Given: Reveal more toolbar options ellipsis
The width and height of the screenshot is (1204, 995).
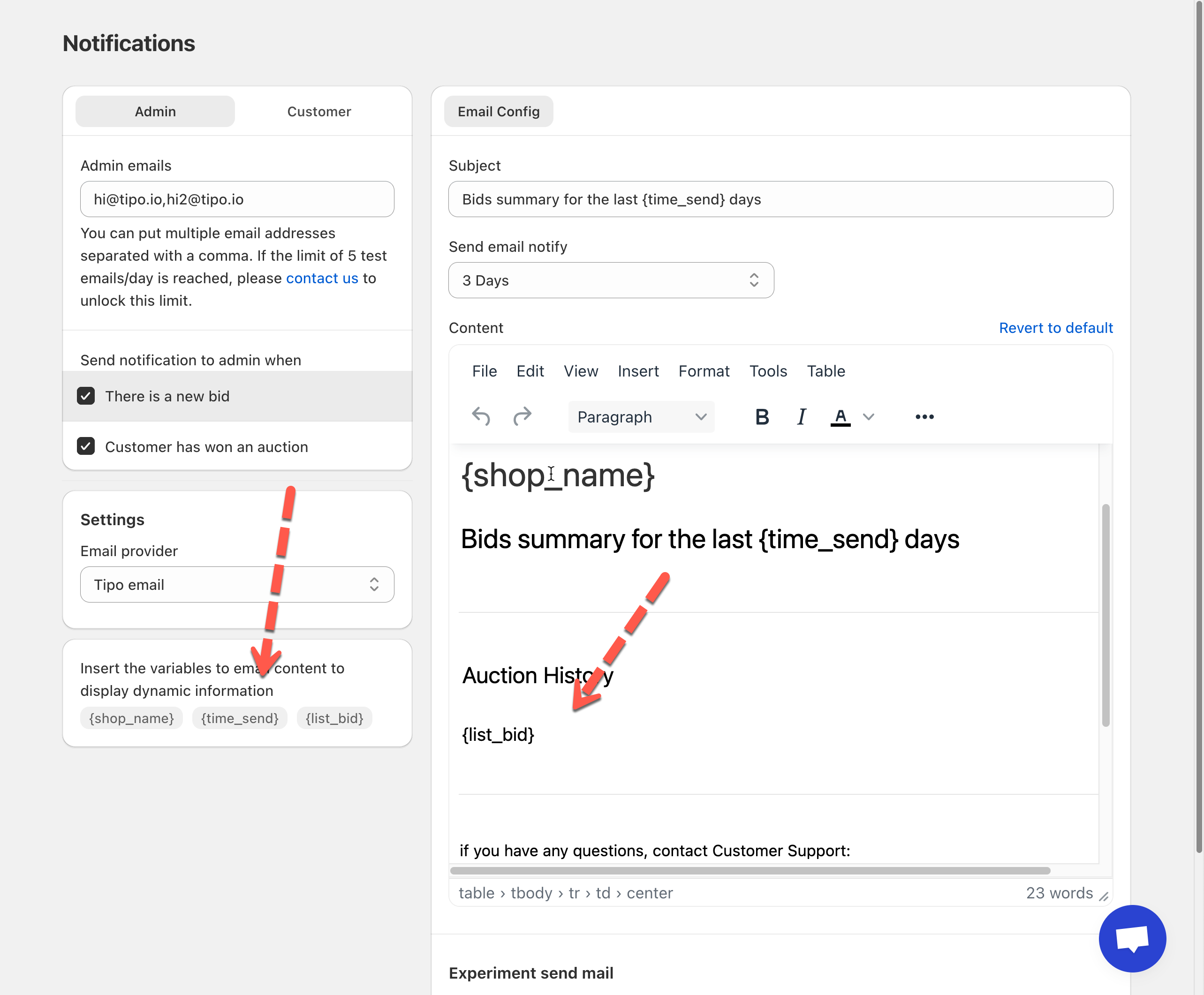Looking at the screenshot, I should click(x=924, y=417).
